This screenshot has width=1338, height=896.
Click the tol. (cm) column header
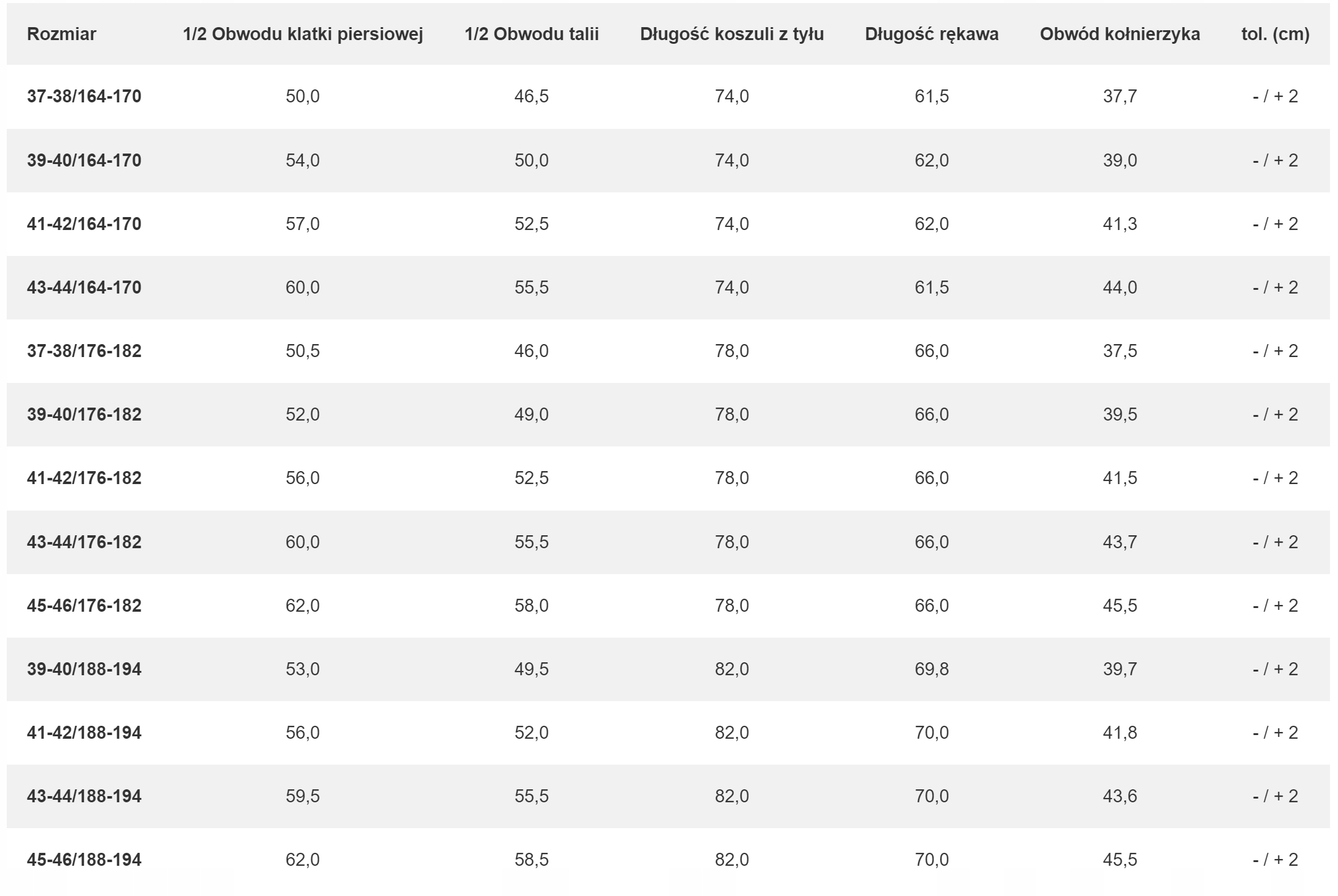[1275, 34]
